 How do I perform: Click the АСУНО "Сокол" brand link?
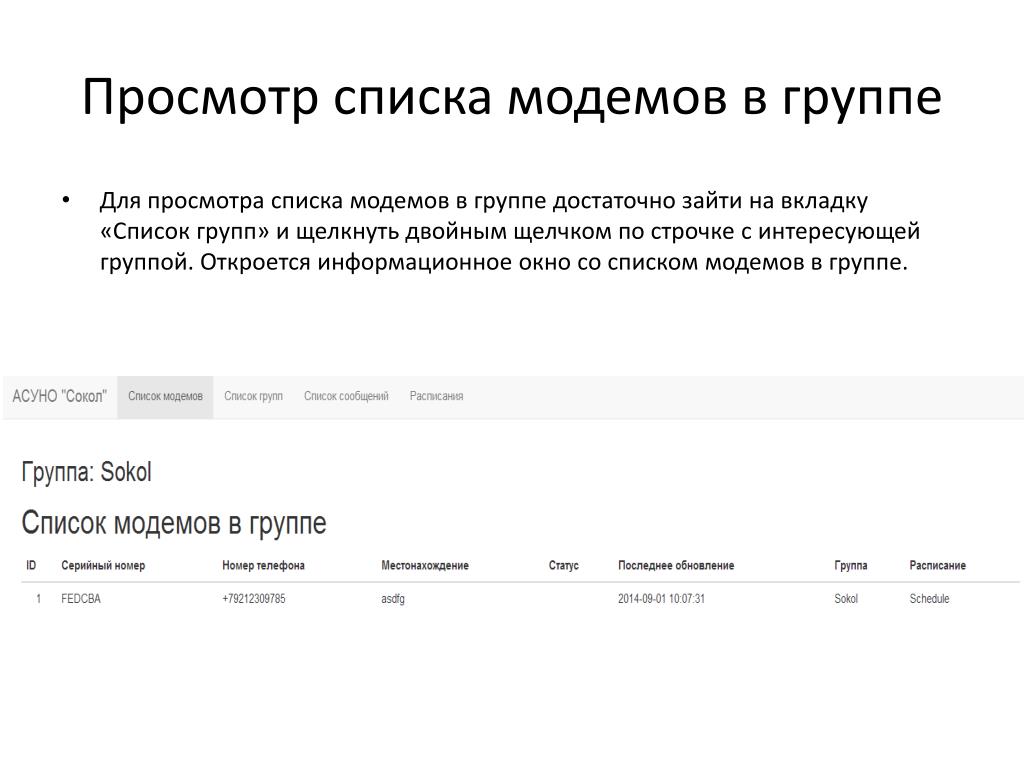(59, 396)
